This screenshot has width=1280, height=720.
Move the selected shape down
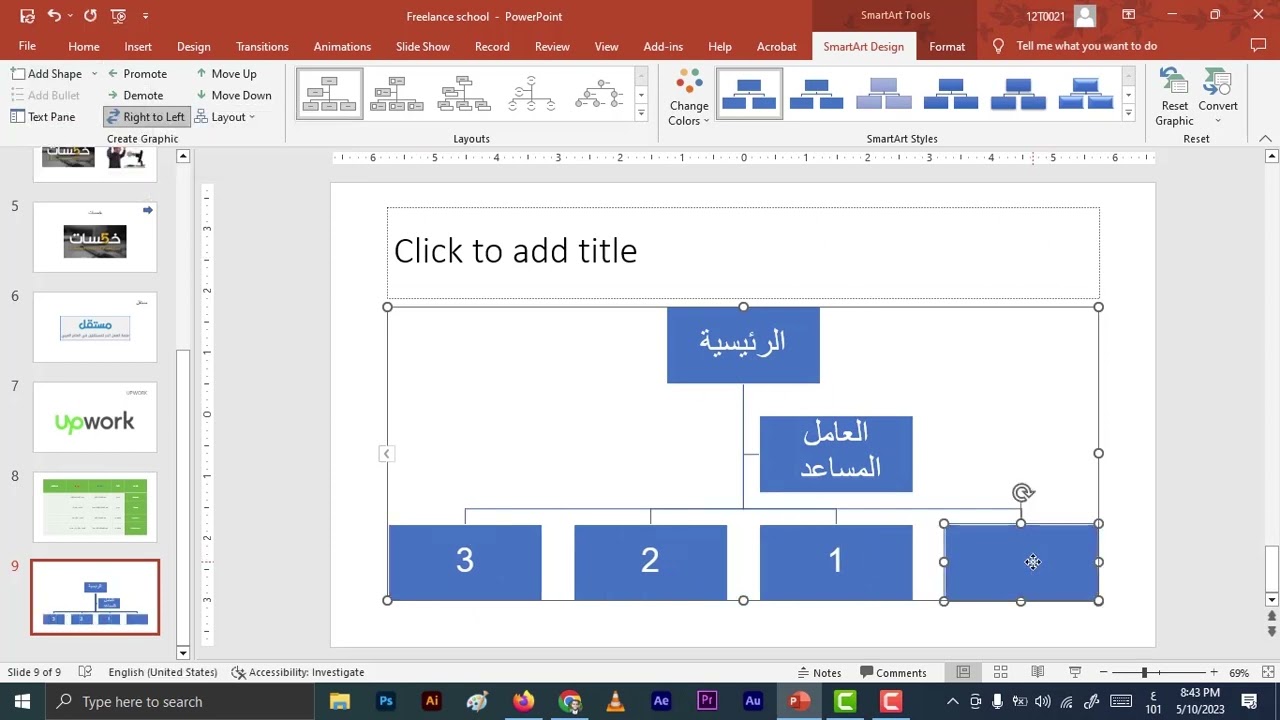coord(233,95)
